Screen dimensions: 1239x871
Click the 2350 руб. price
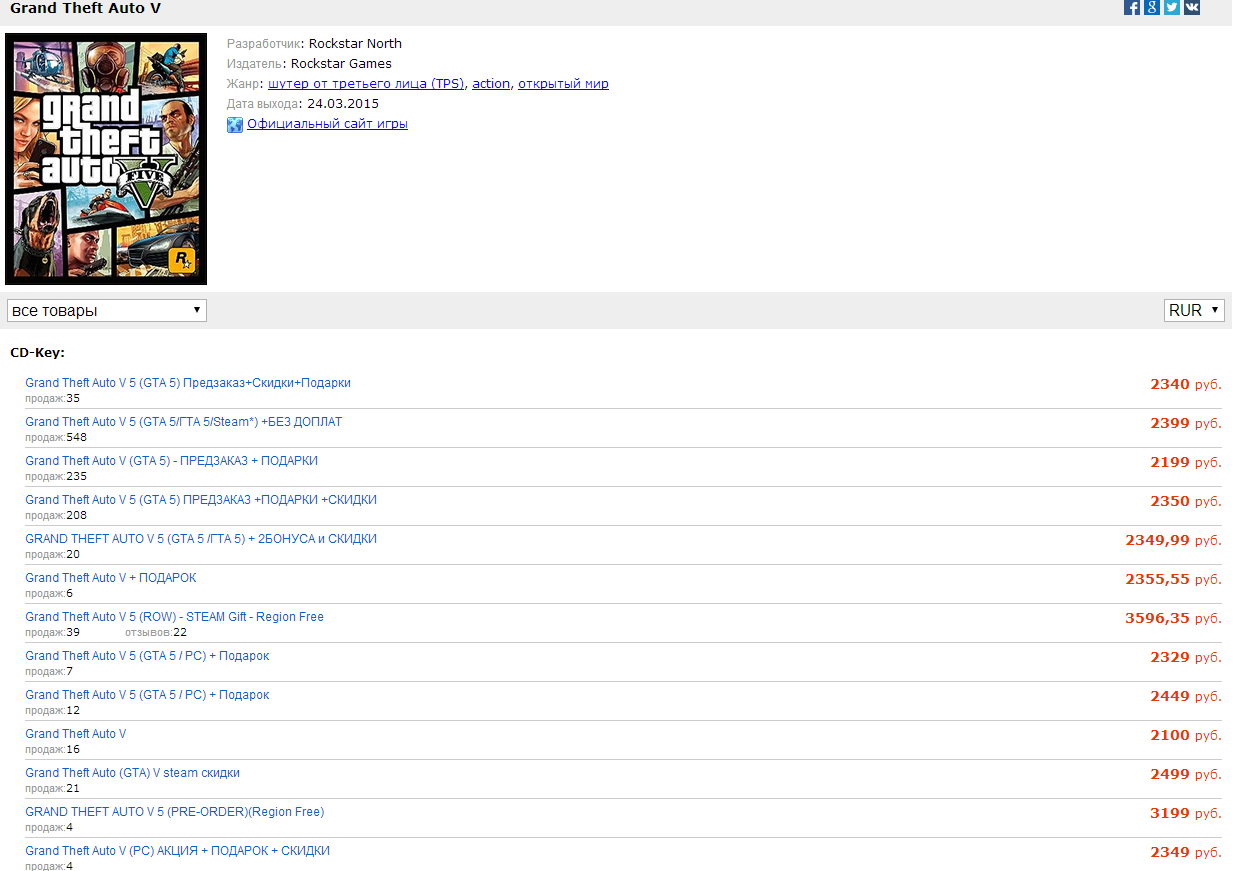tap(1186, 501)
